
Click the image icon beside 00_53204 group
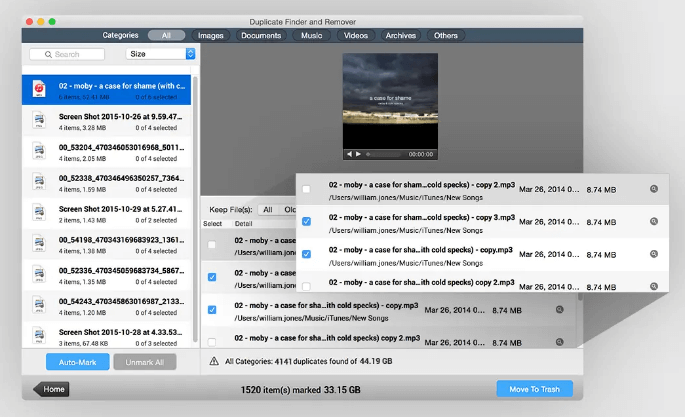39,151
